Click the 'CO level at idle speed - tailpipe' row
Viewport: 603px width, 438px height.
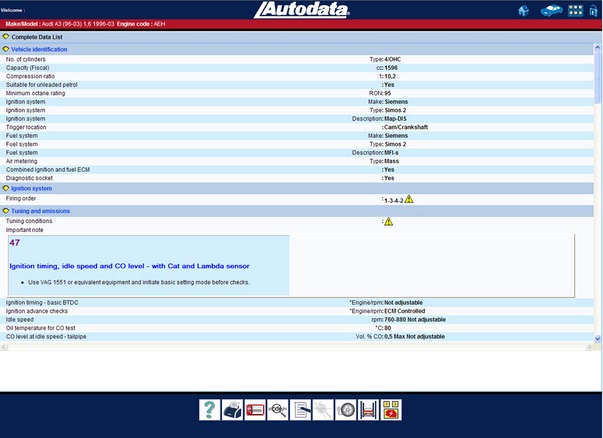tap(297, 336)
